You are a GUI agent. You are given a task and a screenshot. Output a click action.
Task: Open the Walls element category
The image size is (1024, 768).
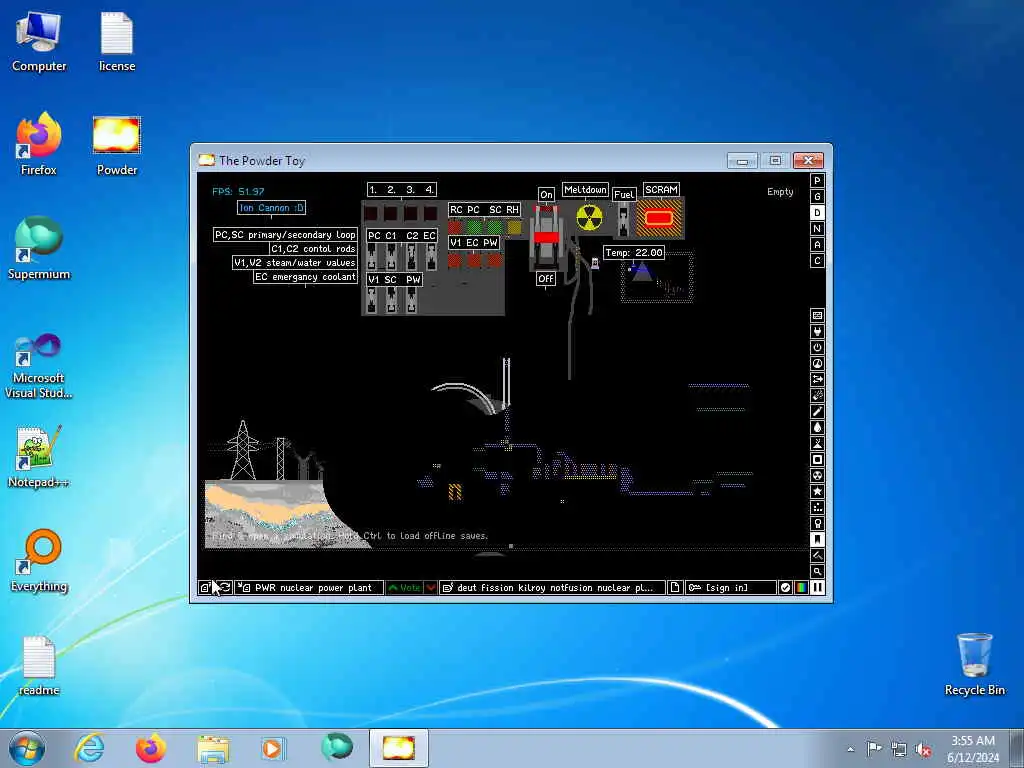pos(817,315)
